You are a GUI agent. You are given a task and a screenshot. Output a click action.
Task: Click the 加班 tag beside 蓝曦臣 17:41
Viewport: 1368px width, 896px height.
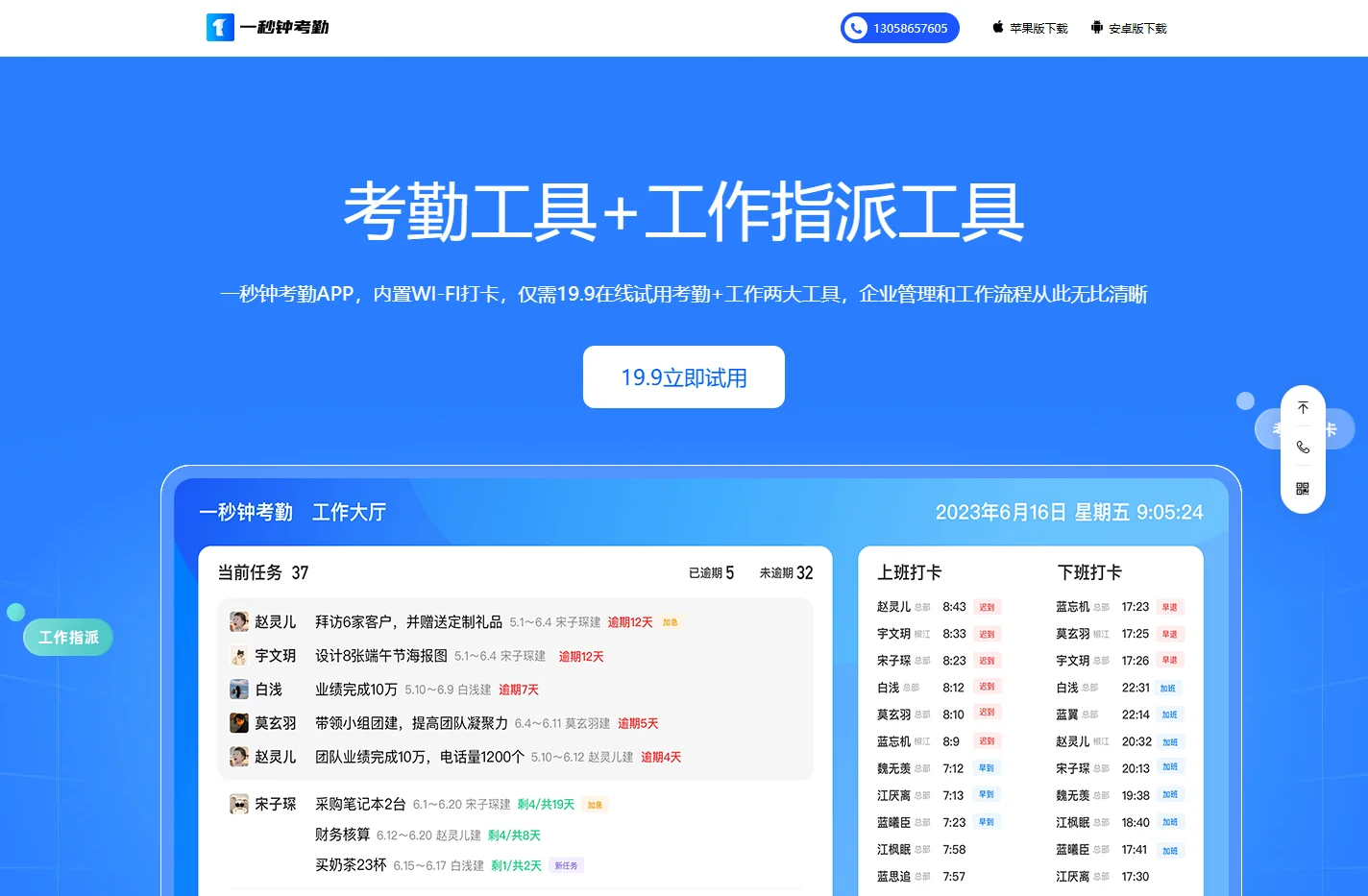1169,851
